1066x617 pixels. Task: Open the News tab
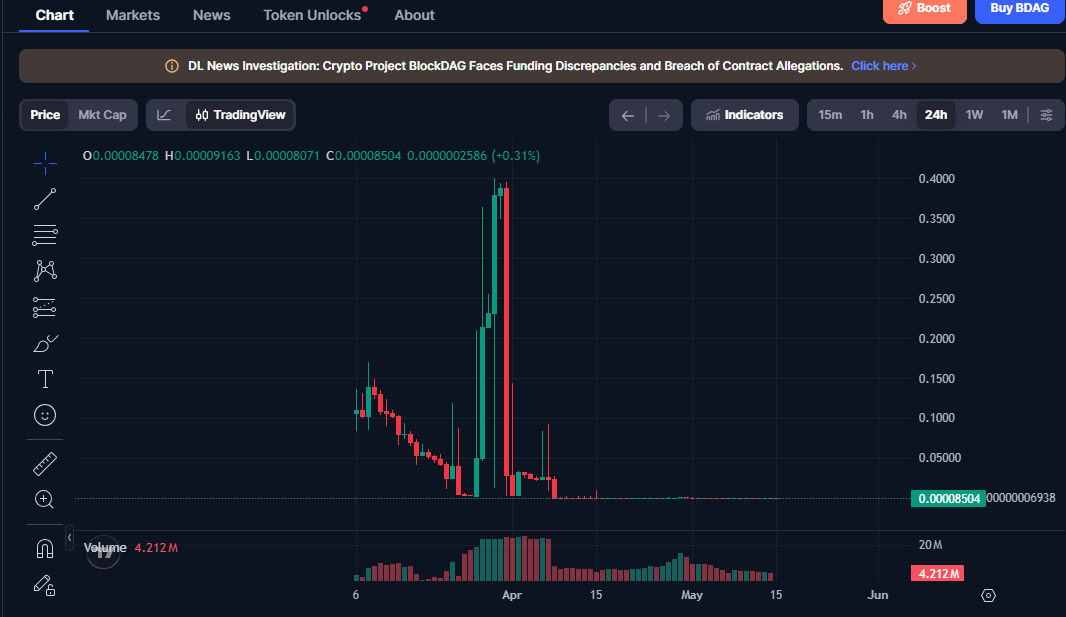211,15
